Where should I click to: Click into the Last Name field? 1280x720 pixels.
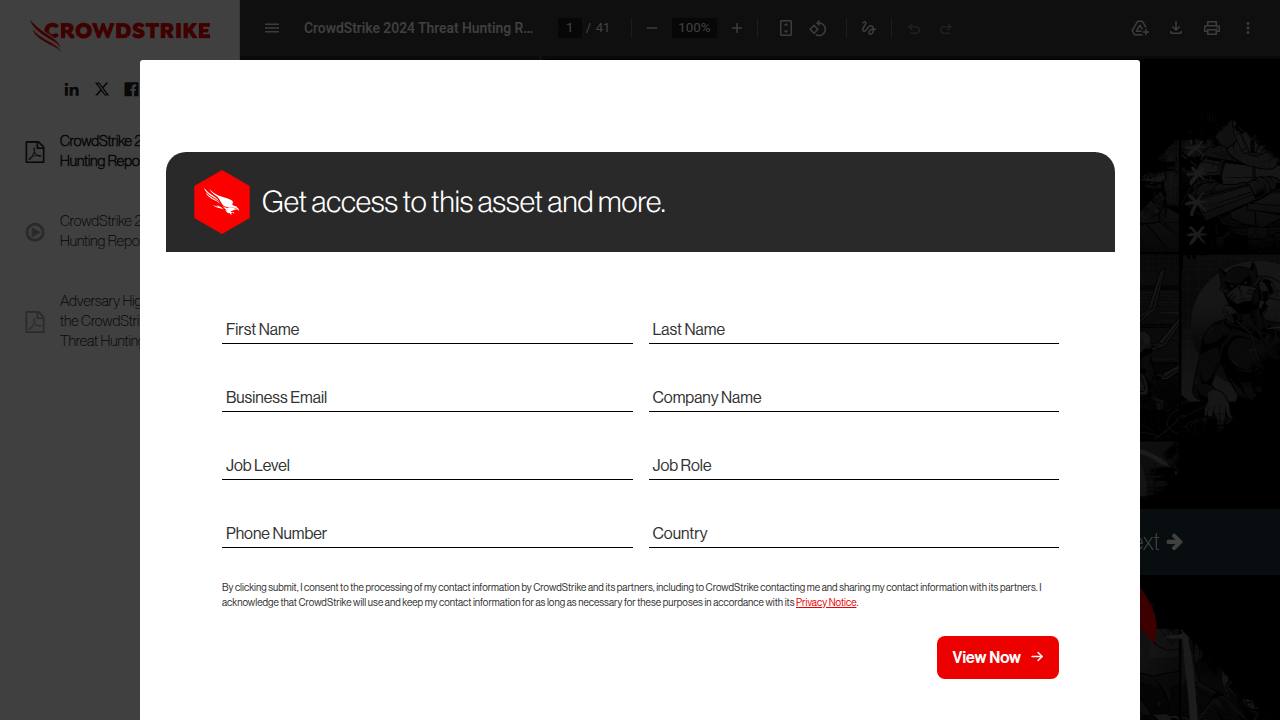tap(854, 329)
